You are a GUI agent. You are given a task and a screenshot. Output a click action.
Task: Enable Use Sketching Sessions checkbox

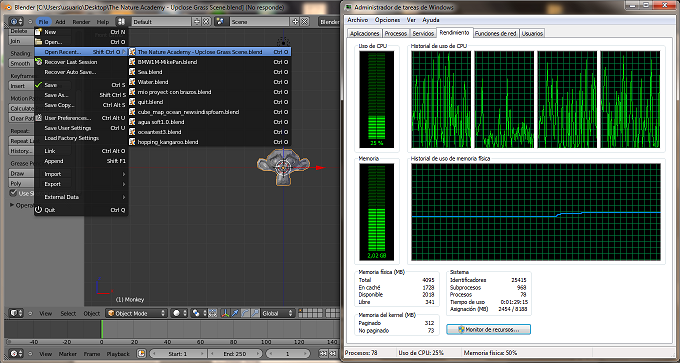click(x=13, y=193)
